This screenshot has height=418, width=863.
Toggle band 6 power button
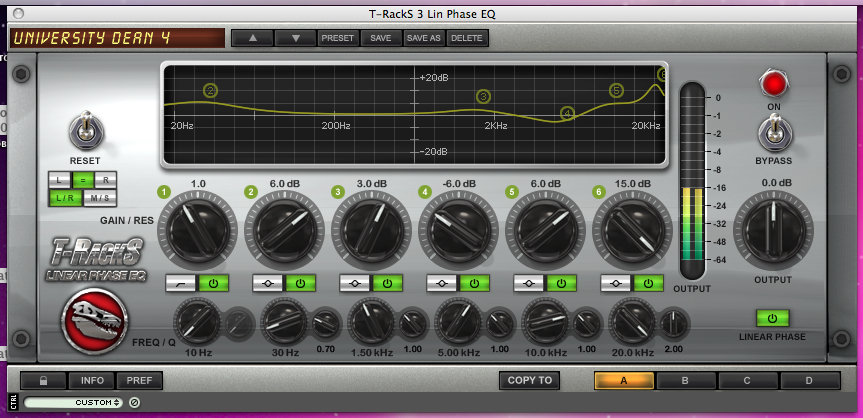tap(648, 284)
